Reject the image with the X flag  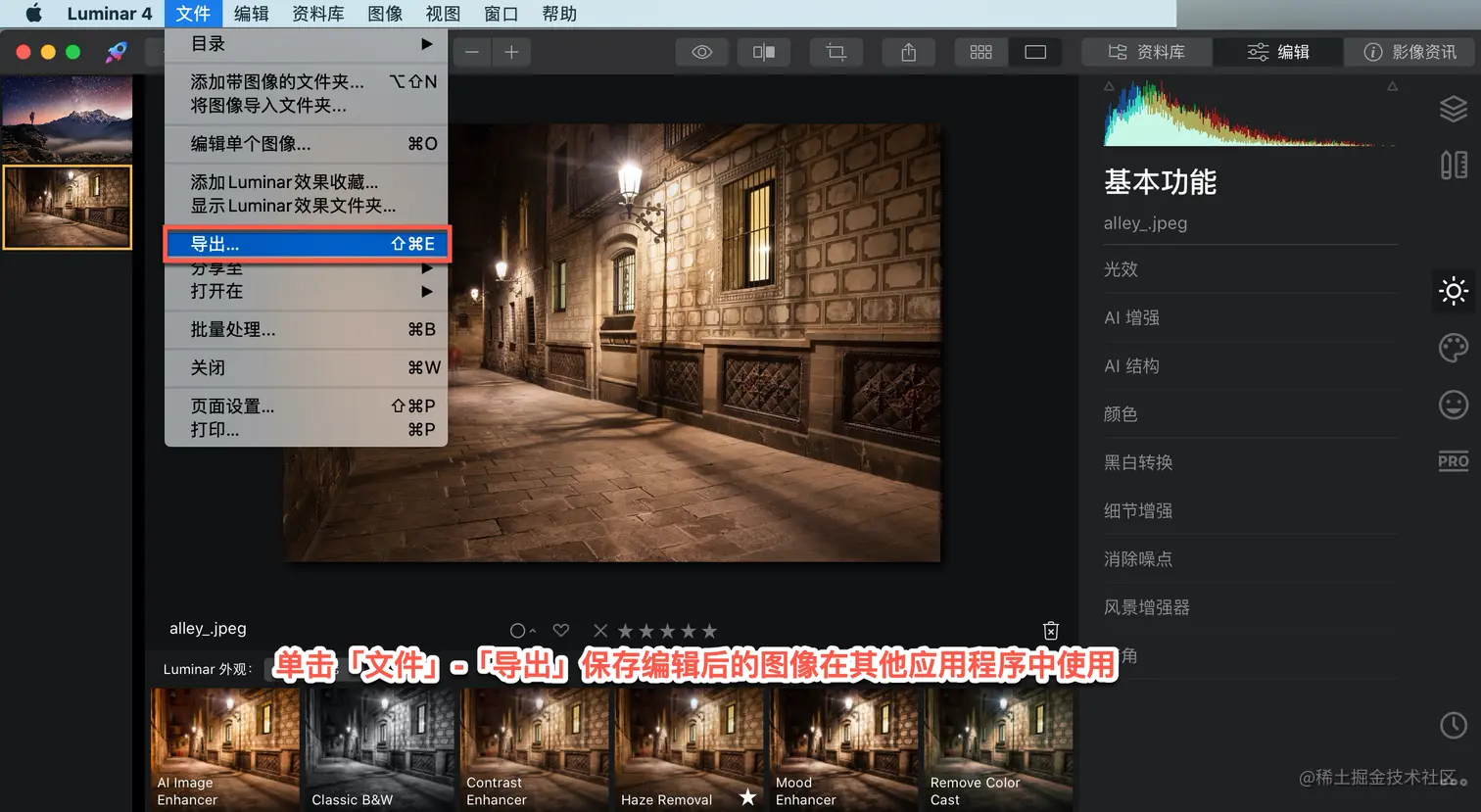point(600,631)
